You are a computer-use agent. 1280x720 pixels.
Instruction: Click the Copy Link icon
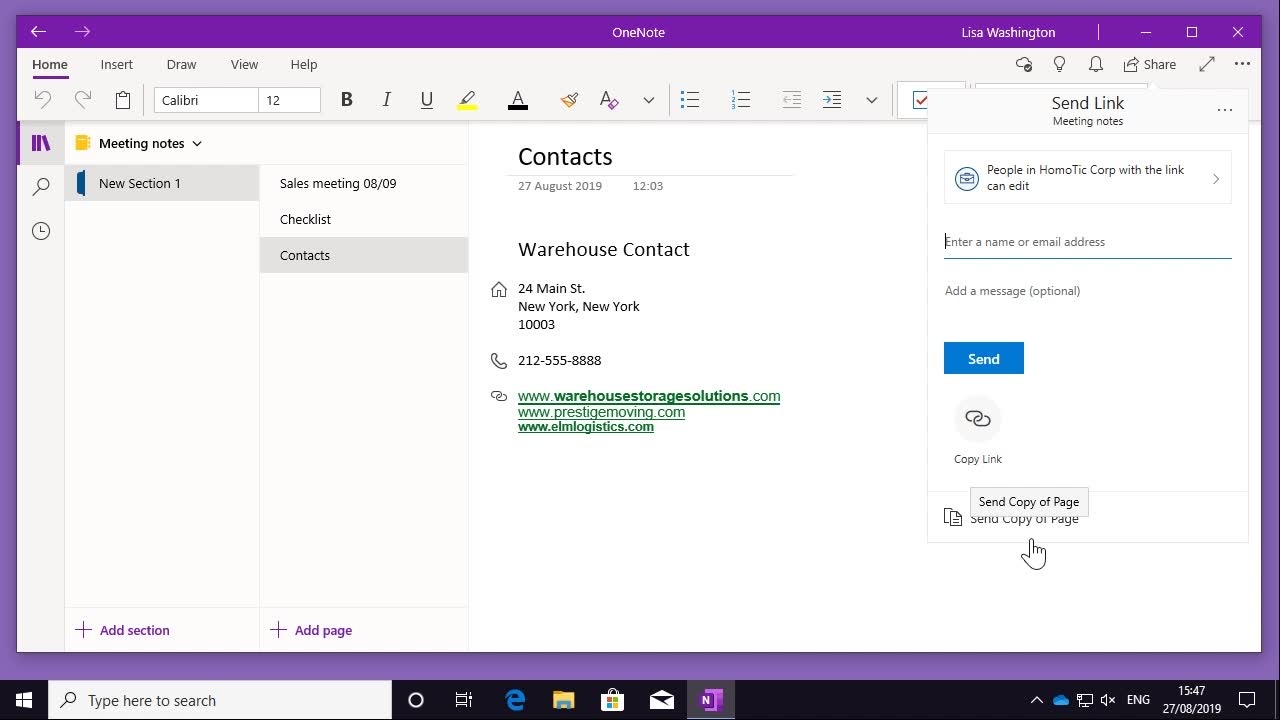click(977, 419)
